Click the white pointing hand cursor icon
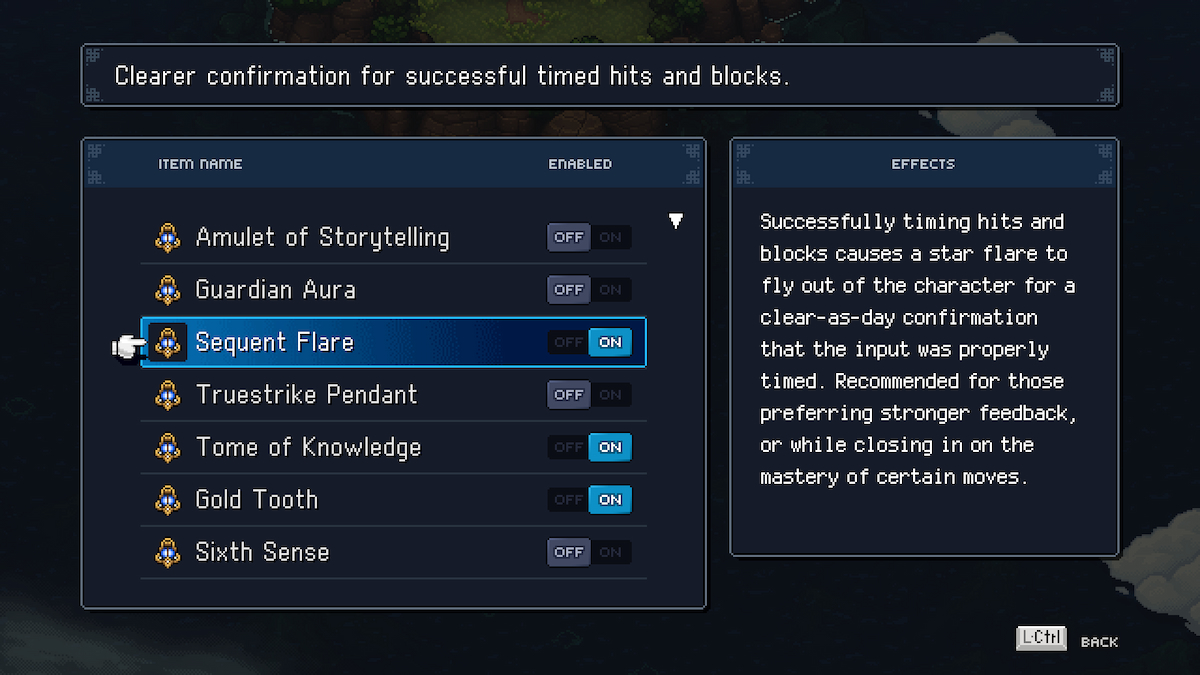The image size is (1200, 675). [x=128, y=346]
